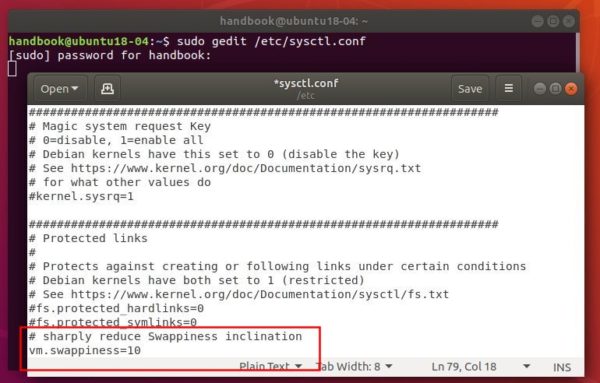
Task: Click the *sysctl.conf title in header bar
Action: [x=306, y=83]
